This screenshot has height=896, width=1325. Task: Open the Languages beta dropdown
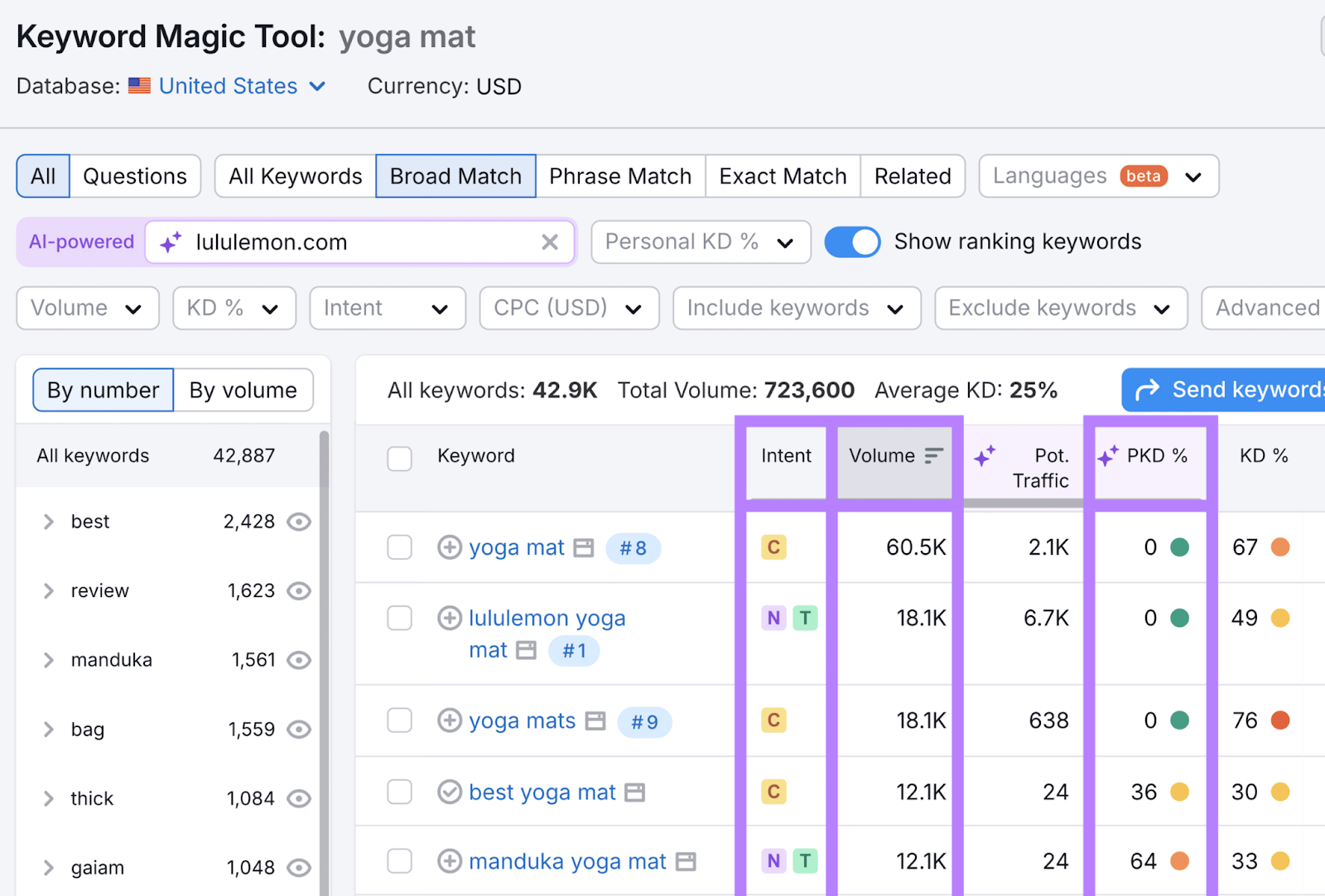pos(1097,176)
